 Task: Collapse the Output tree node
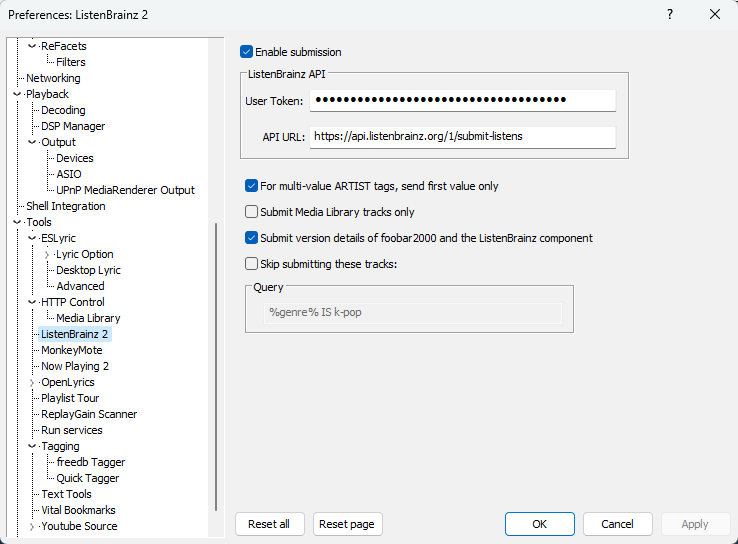(32, 142)
